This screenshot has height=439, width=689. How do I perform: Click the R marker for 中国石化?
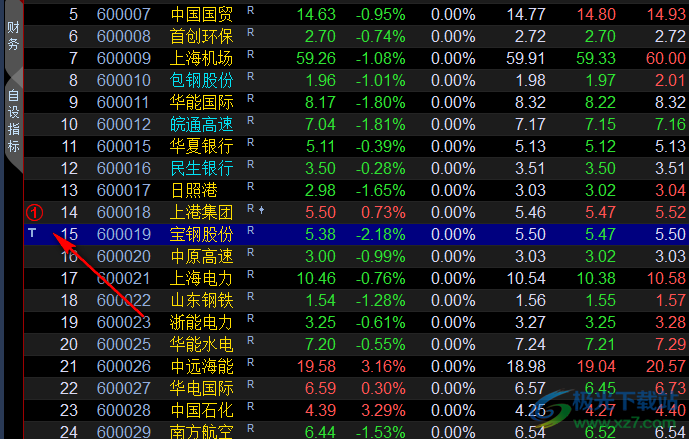(250, 406)
